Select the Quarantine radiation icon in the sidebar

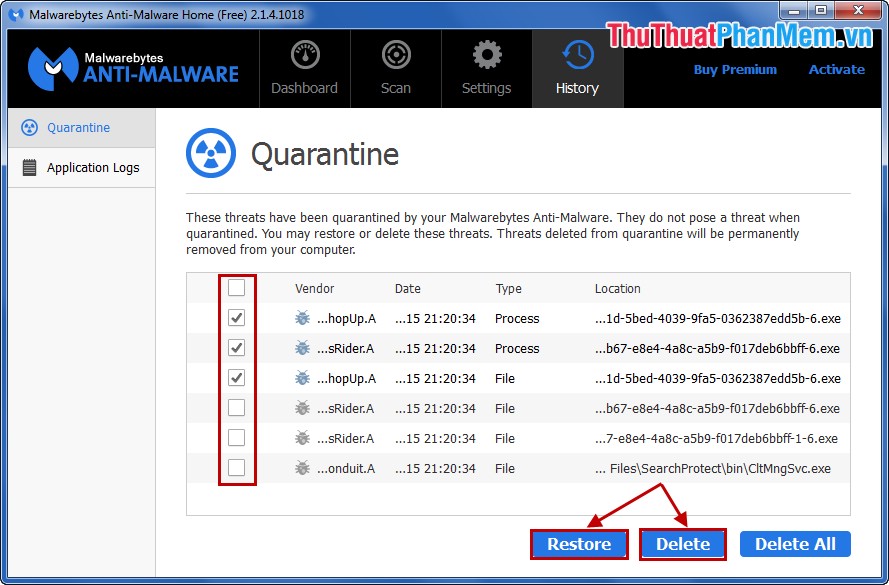point(30,127)
